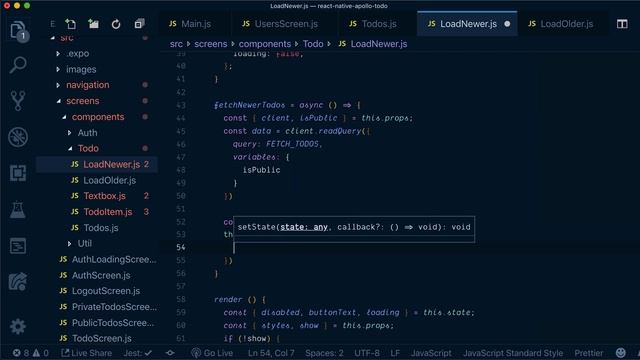Open LoadOlder.js in file tree
The height and width of the screenshot is (360, 640).
tap(109, 180)
